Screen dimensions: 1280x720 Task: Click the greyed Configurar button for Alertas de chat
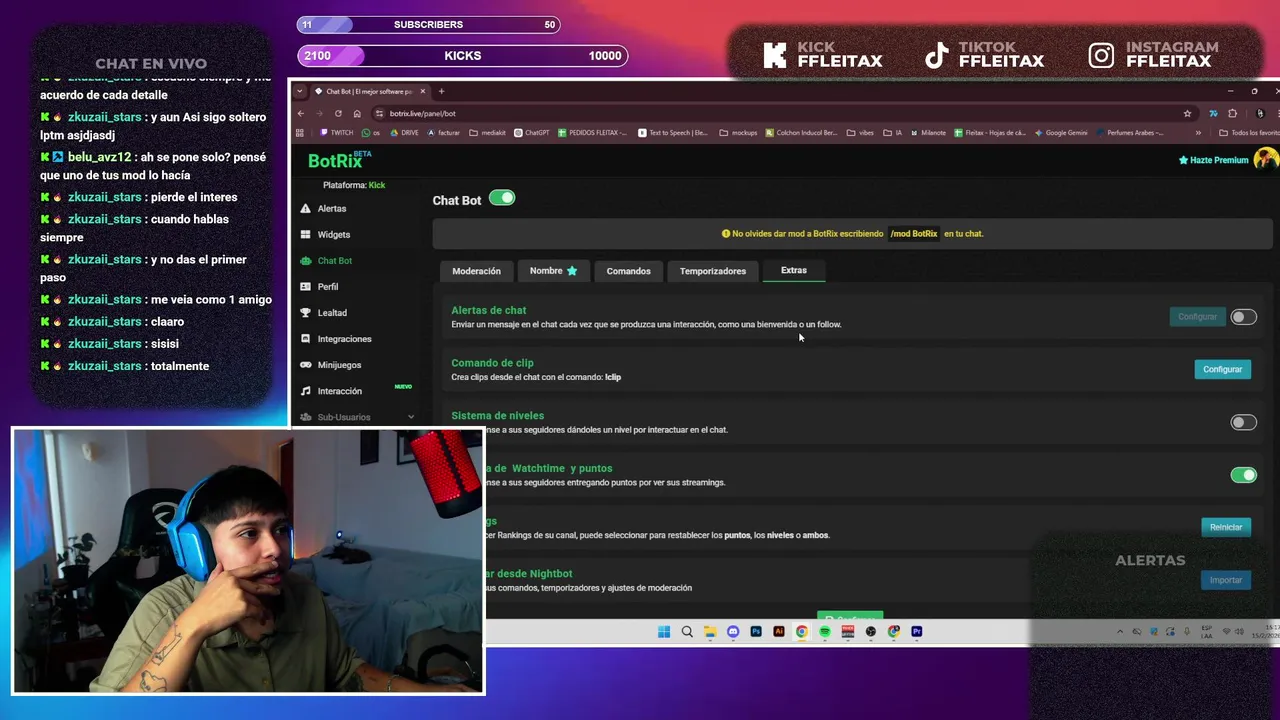click(1197, 317)
